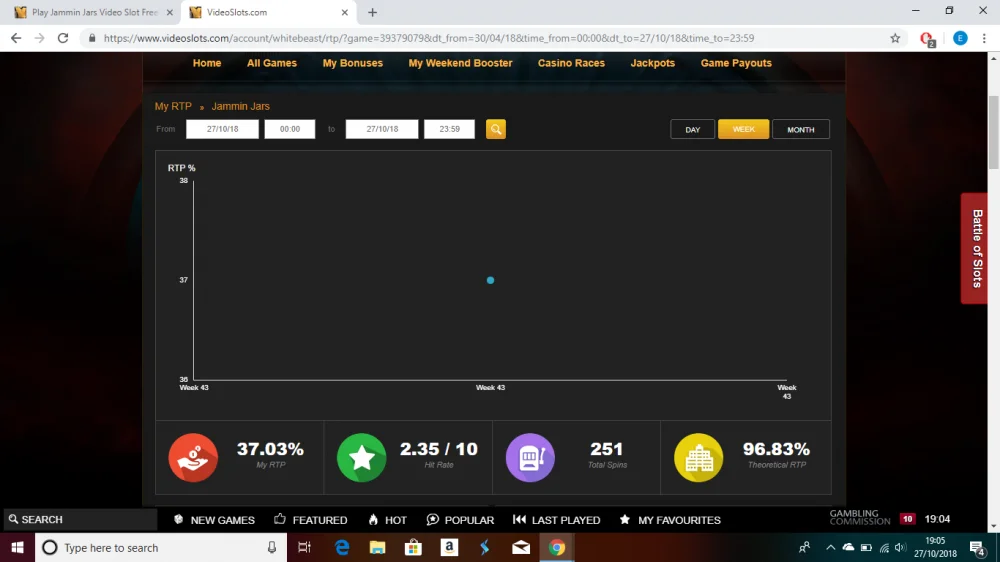
Task: Click the Cortana microphone icon
Action: pos(272,547)
